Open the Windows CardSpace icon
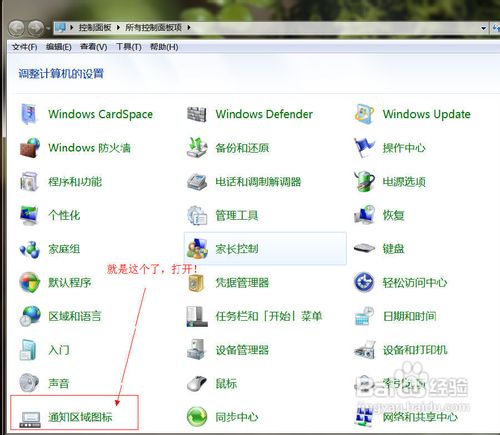Viewport: 500px width, 435px height. pos(29,114)
